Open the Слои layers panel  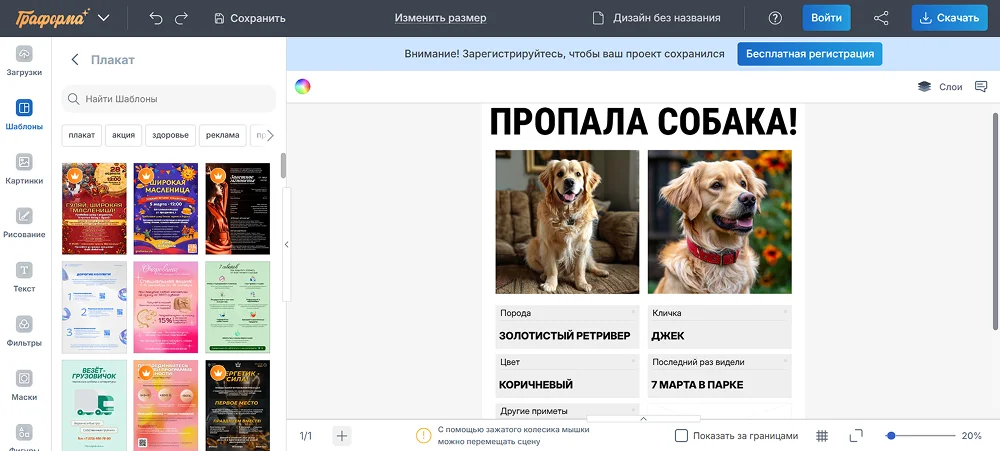(x=940, y=87)
